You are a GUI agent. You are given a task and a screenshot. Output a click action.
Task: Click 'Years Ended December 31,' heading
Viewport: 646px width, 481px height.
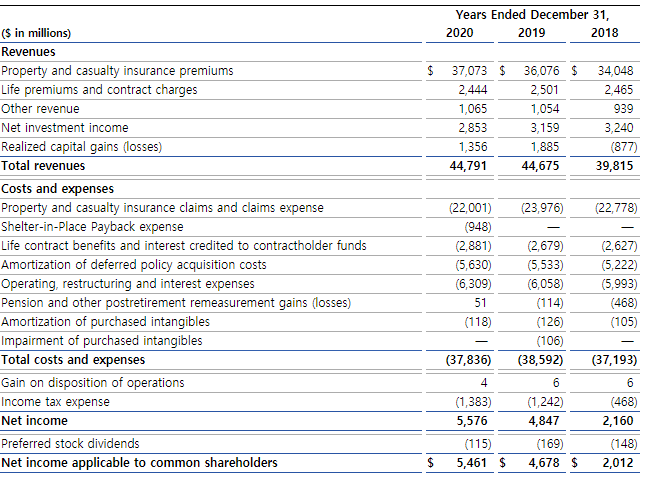tap(532, 15)
